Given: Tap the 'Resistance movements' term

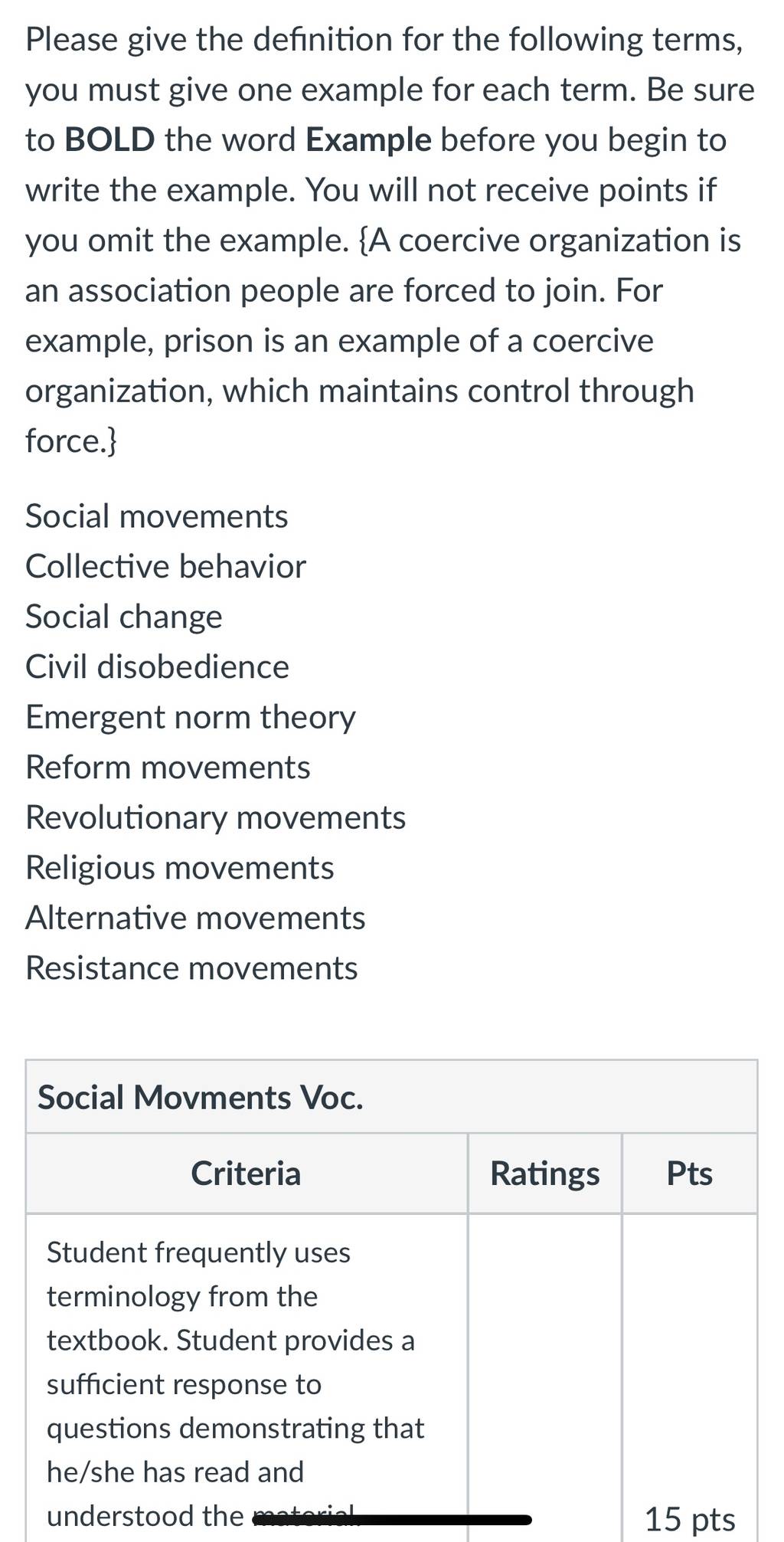Looking at the screenshot, I should [x=191, y=968].
